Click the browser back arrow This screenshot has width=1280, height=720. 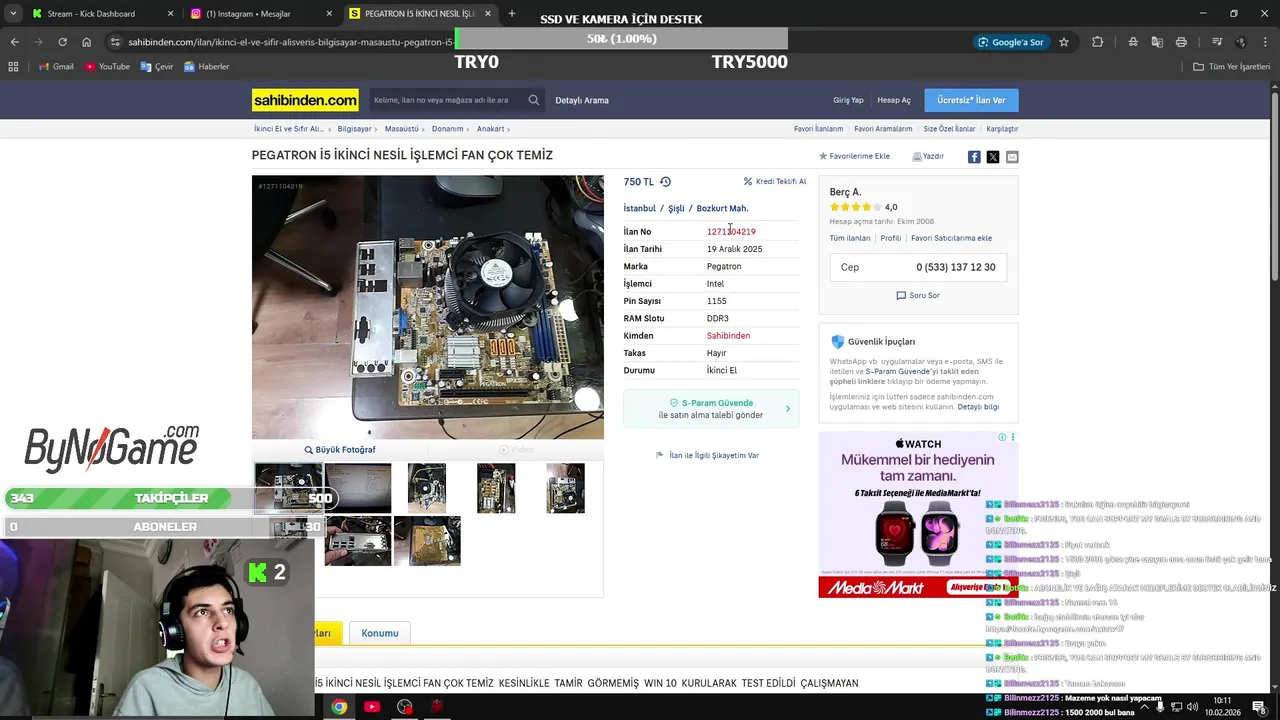tap(14, 42)
